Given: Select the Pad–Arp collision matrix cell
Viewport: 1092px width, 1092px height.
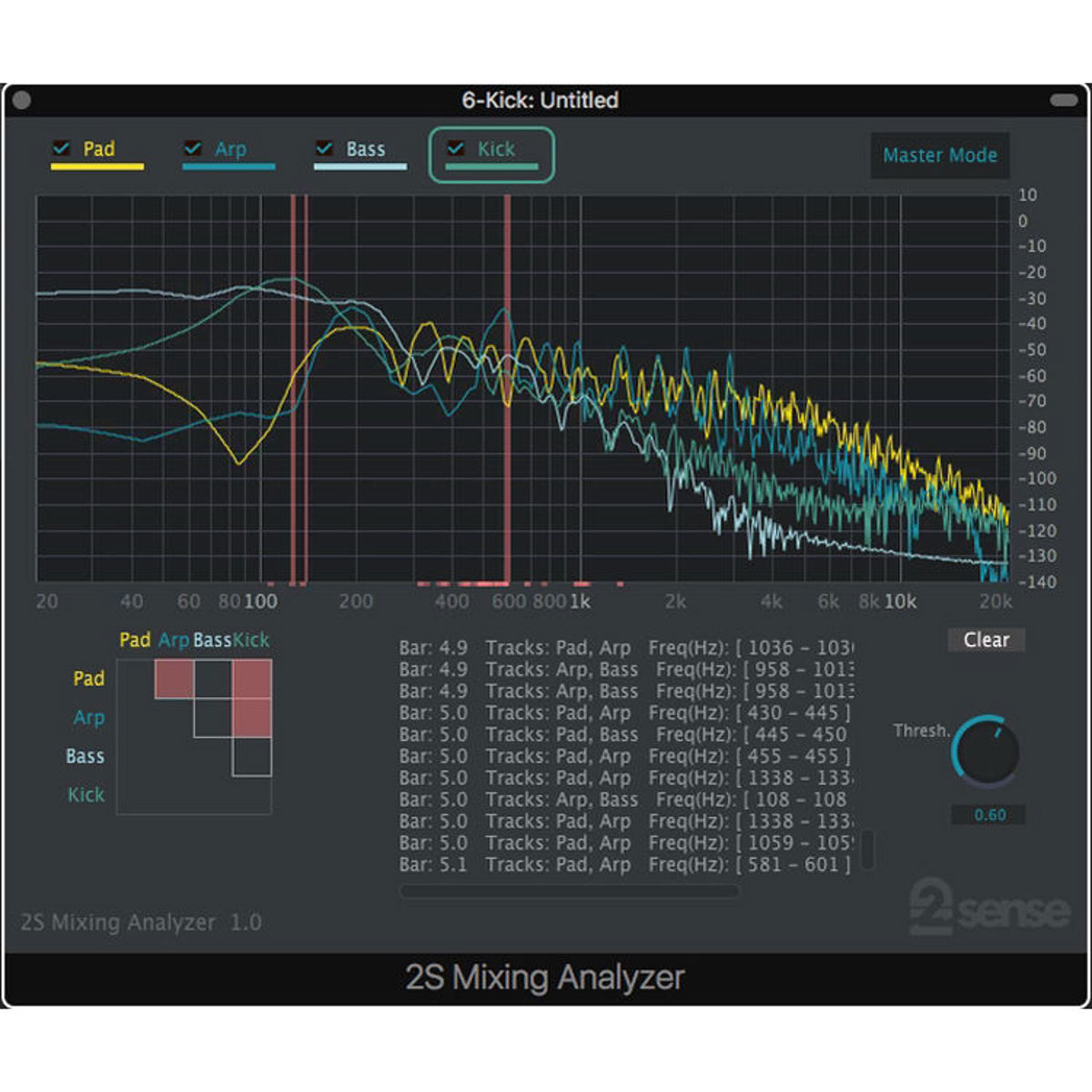Looking at the screenshot, I should pos(174,679).
